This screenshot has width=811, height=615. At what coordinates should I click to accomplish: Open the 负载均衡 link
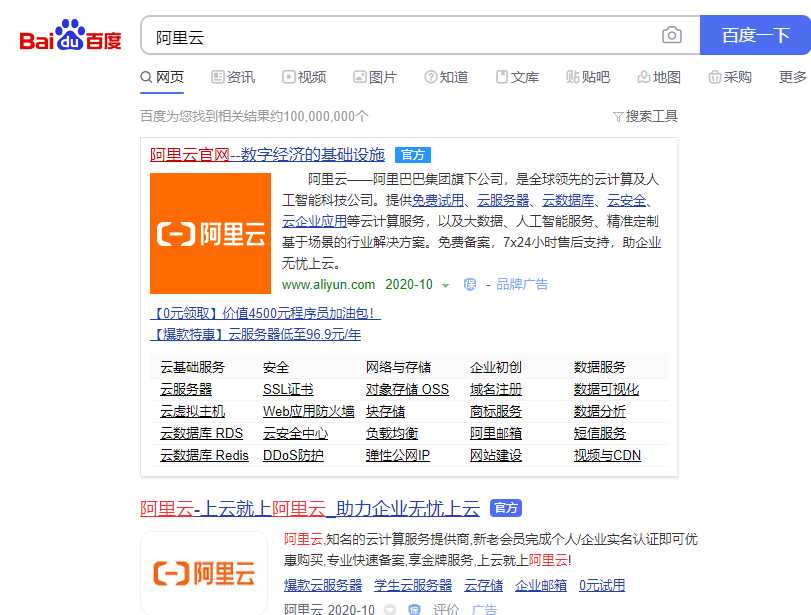tap(392, 433)
